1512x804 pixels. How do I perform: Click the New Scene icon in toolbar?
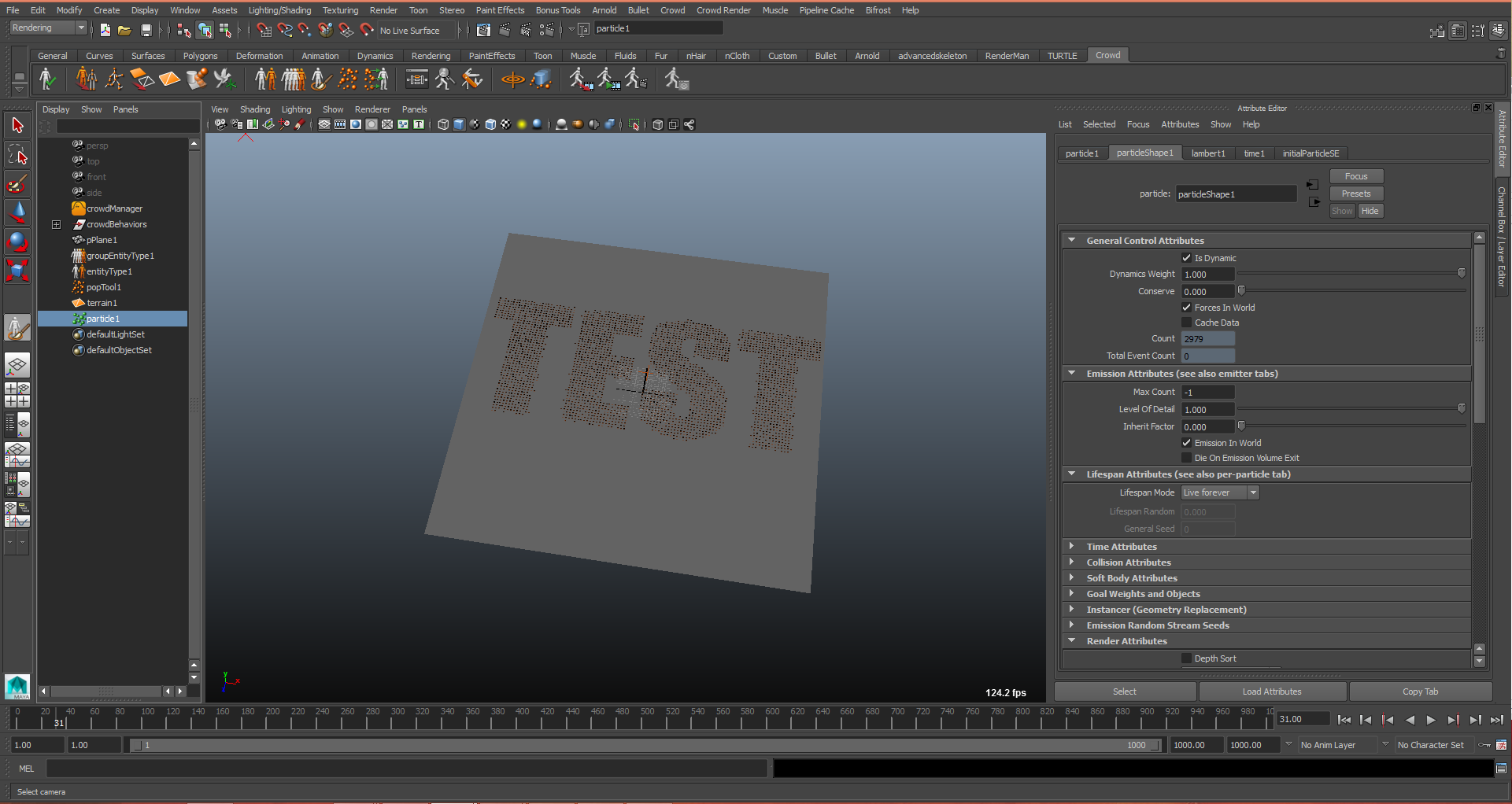click(105, 30)
